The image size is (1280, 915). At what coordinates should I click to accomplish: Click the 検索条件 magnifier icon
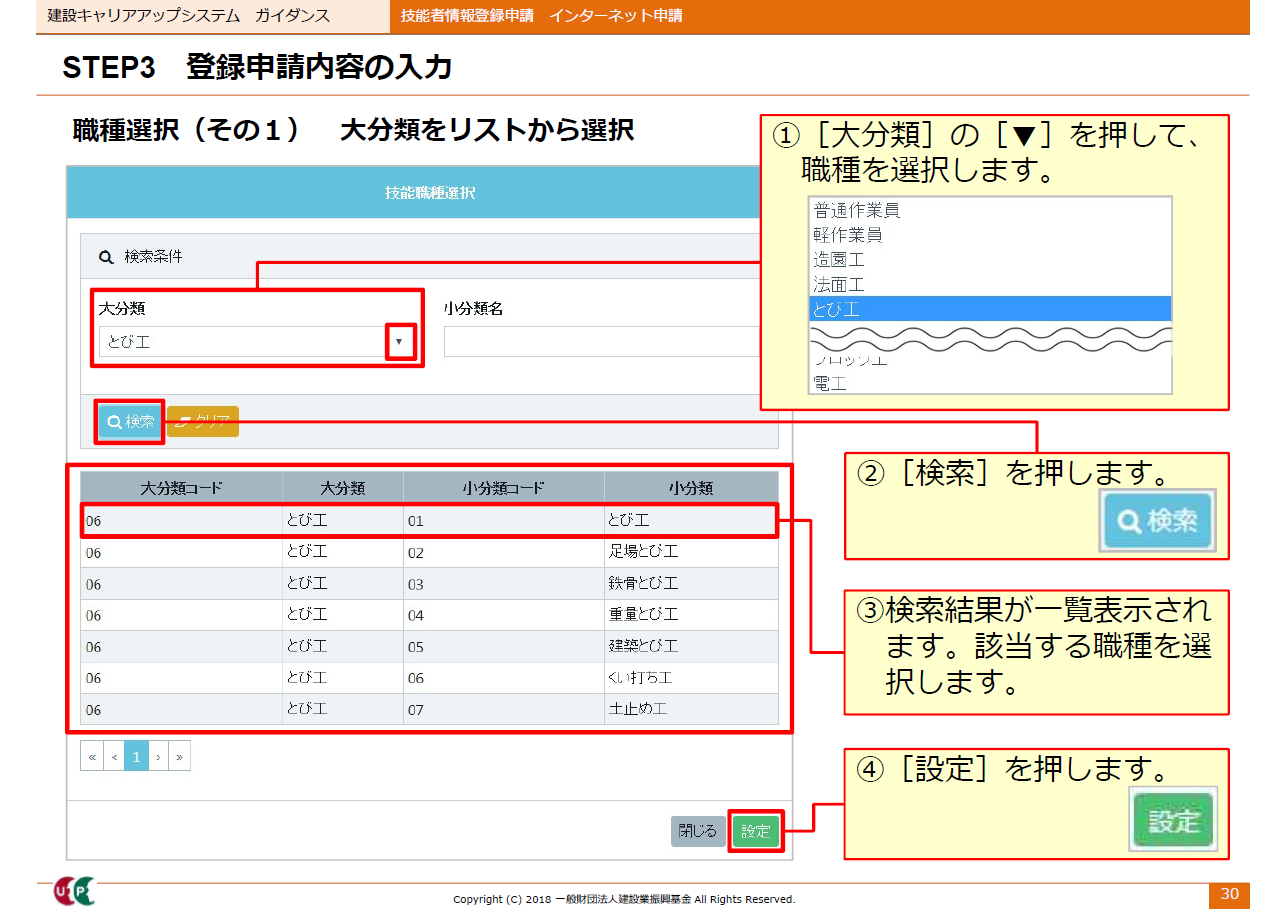click(106, 257)
